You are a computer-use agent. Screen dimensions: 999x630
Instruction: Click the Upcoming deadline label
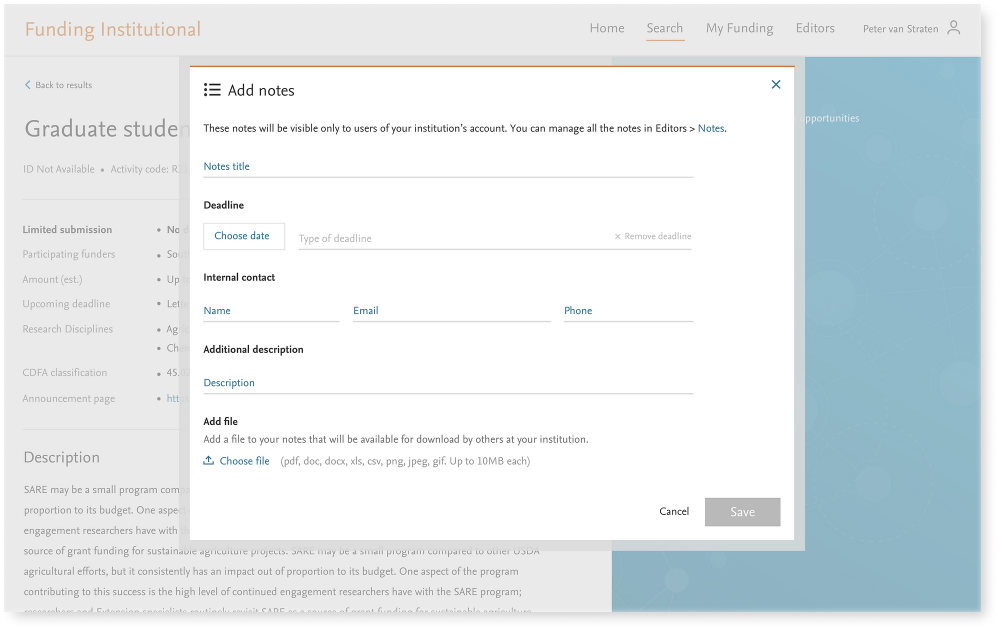click(66, 304)
